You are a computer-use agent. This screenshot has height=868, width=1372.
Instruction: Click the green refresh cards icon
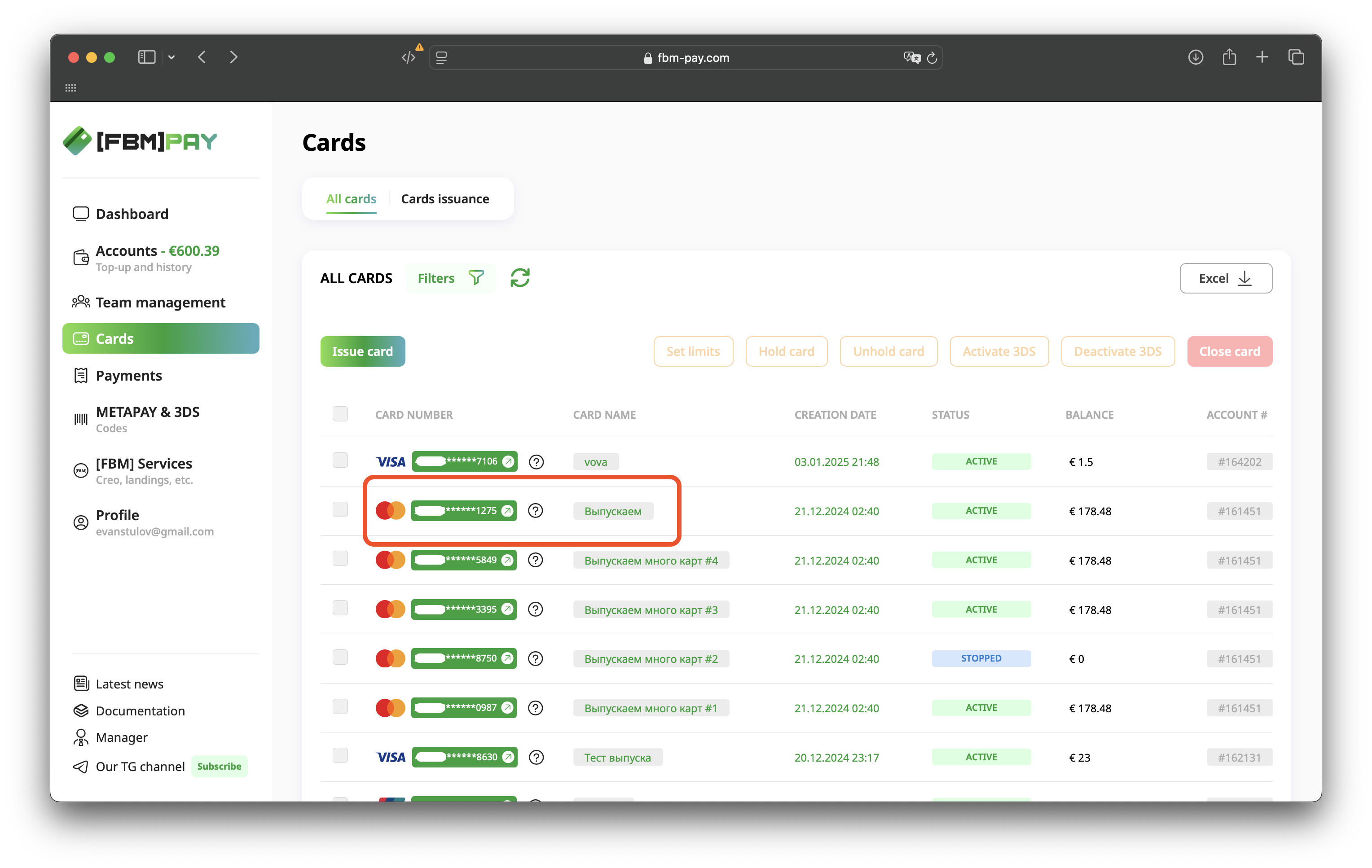[519, 278]
